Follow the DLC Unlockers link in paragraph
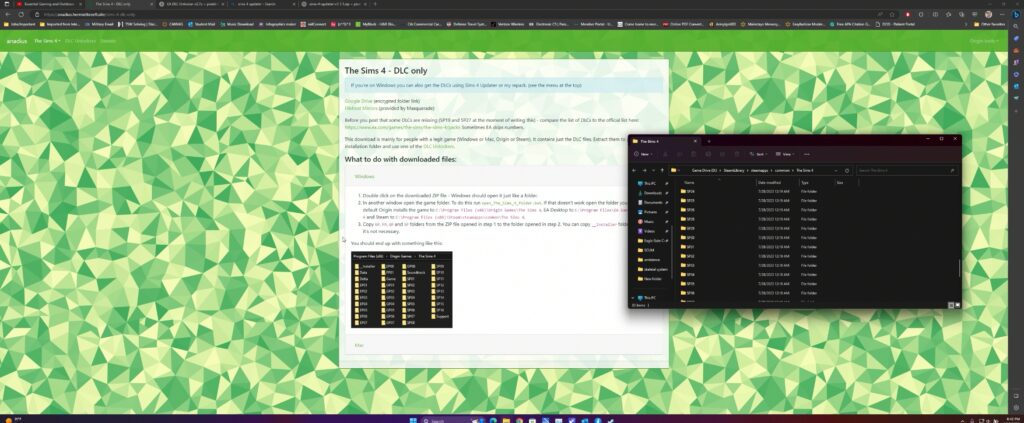The image size is (1024, 423). [x=438, y=147]
